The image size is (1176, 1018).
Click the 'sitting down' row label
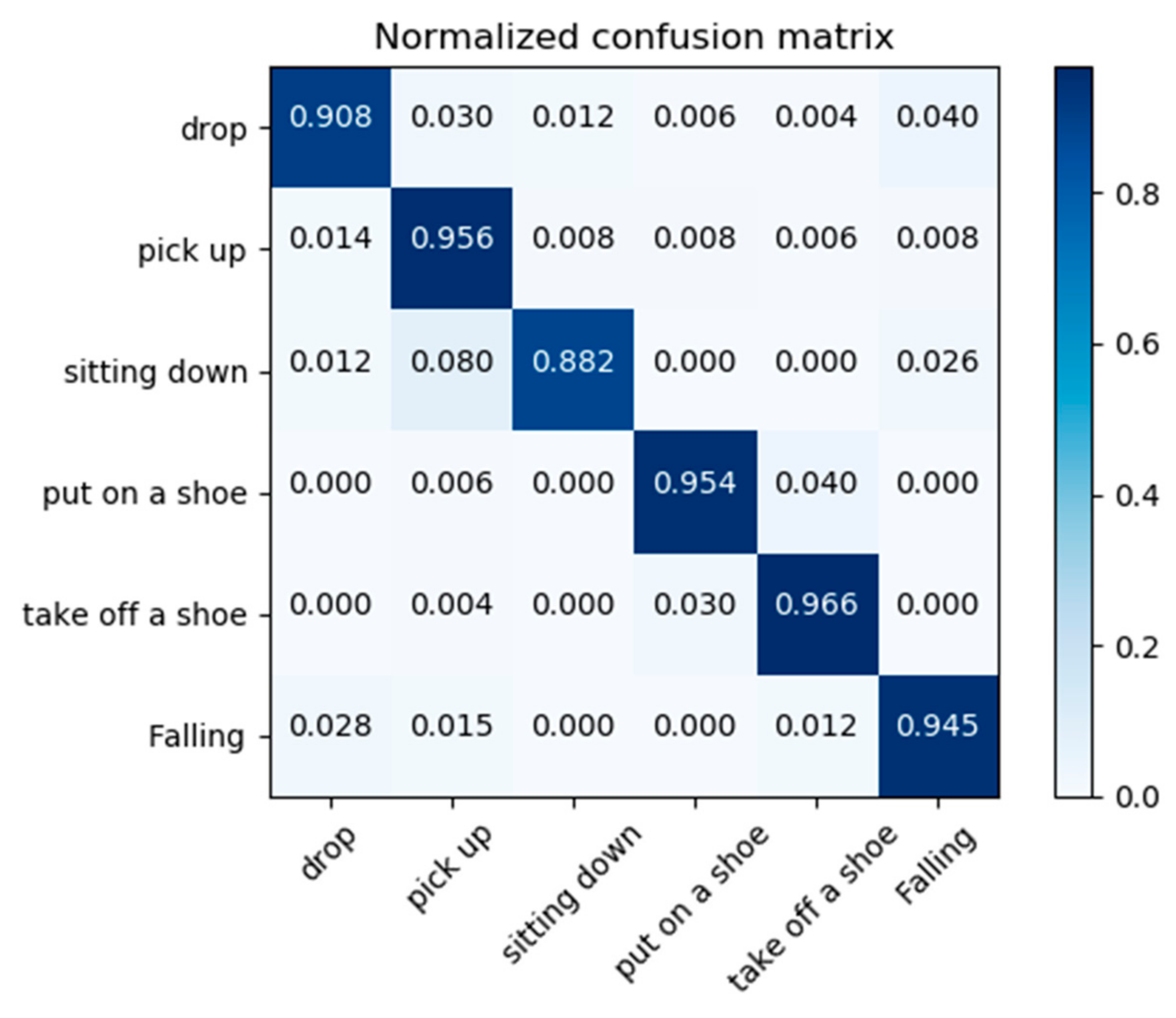point(156,373)
